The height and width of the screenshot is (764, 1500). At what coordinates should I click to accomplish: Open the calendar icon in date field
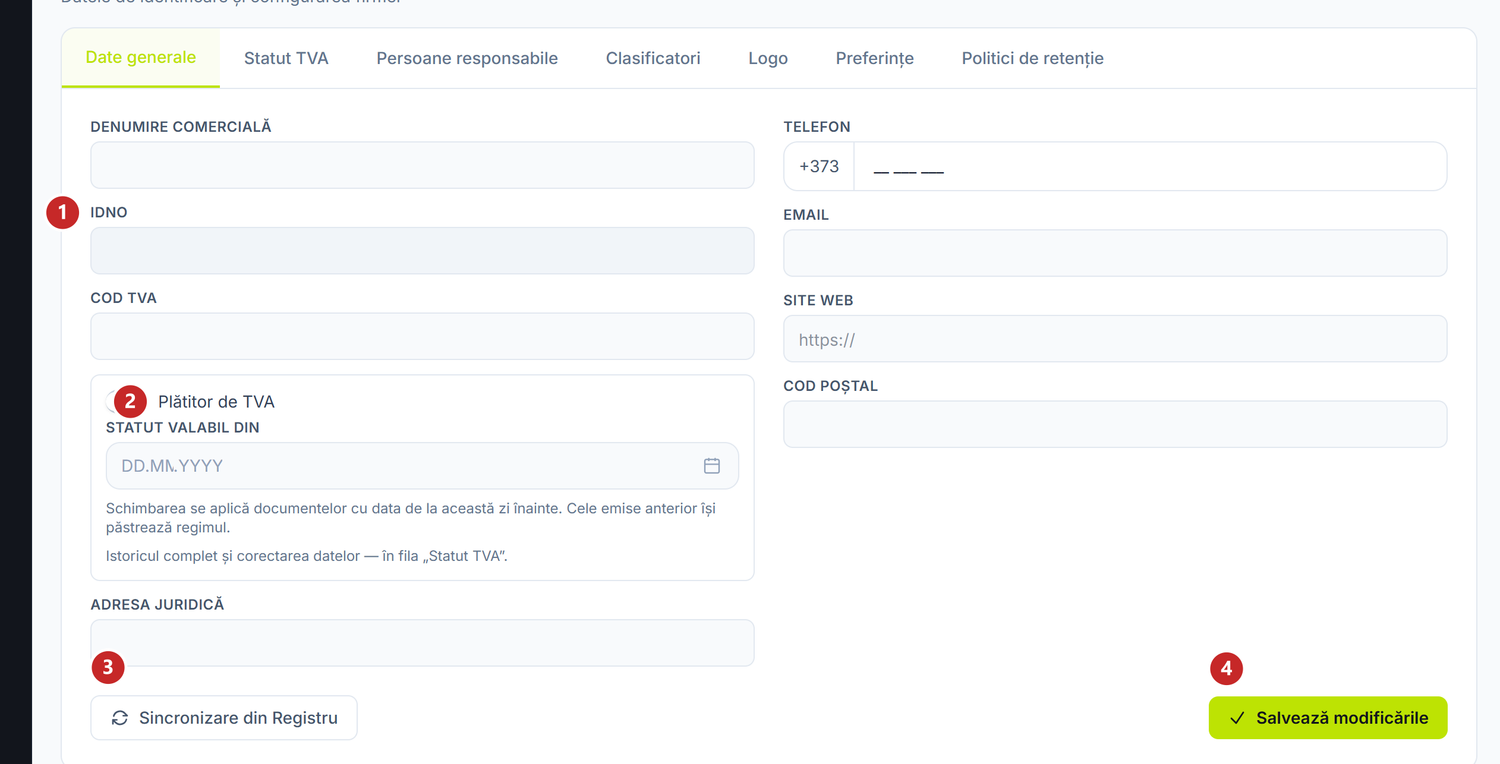tap(712, 466)
